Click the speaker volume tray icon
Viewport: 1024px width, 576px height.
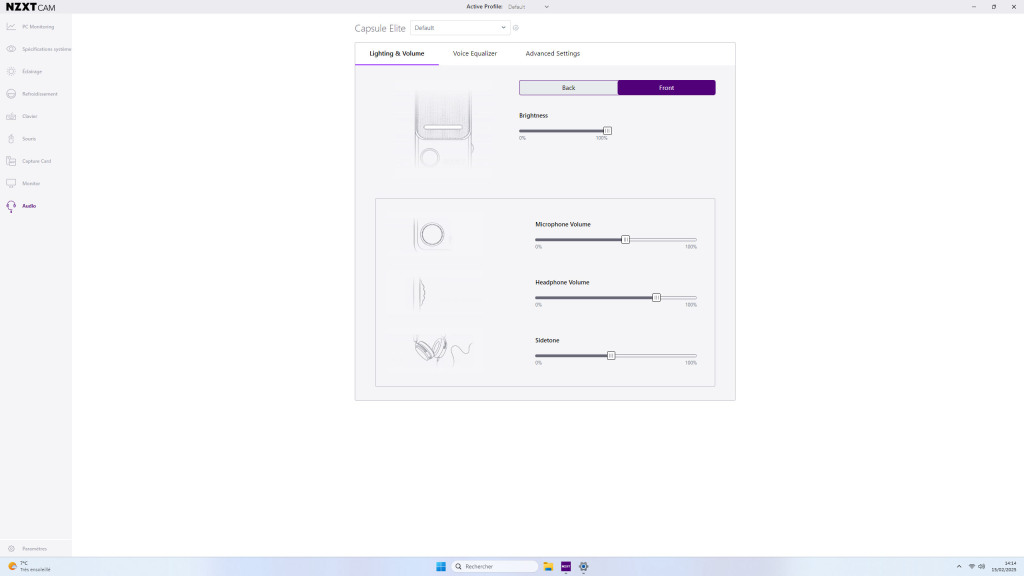coord(982,566)
